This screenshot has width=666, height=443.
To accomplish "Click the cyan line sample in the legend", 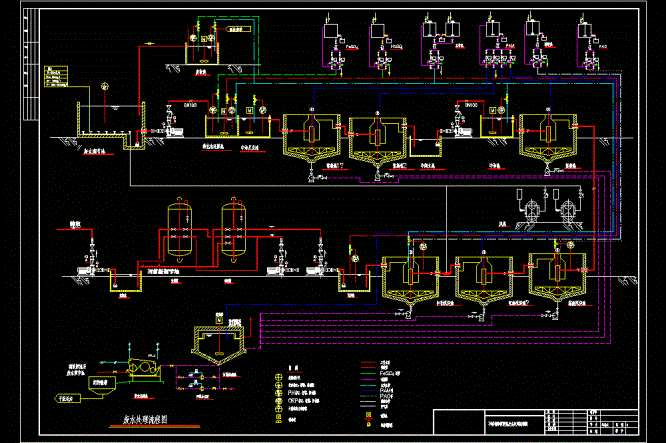I will tap(368, 385).
